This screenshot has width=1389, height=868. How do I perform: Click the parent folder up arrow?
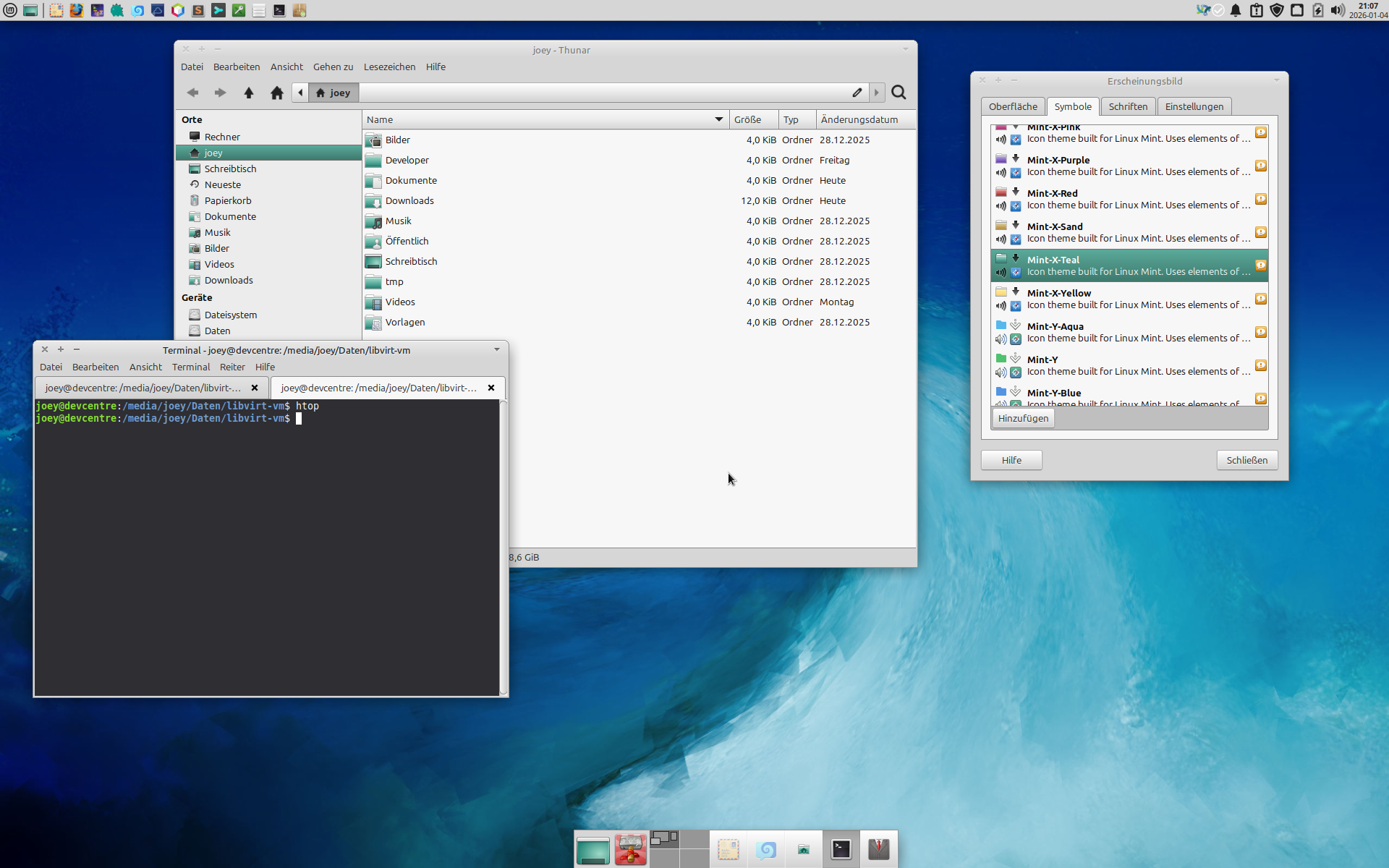(248, 93)
